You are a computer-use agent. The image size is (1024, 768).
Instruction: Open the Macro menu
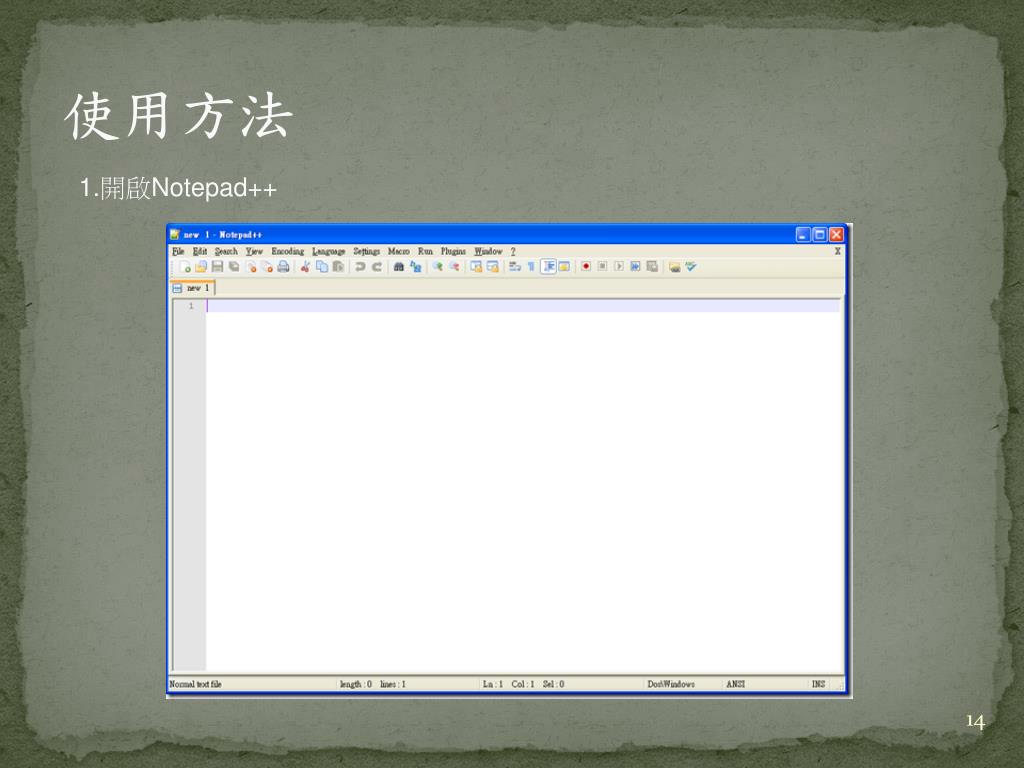[x=398, y=251]
